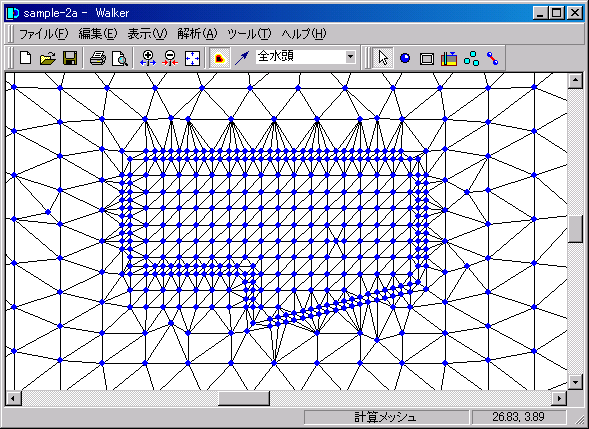
Task: Select the red-blue link tool icon
Action: click(x=492, y=58)
